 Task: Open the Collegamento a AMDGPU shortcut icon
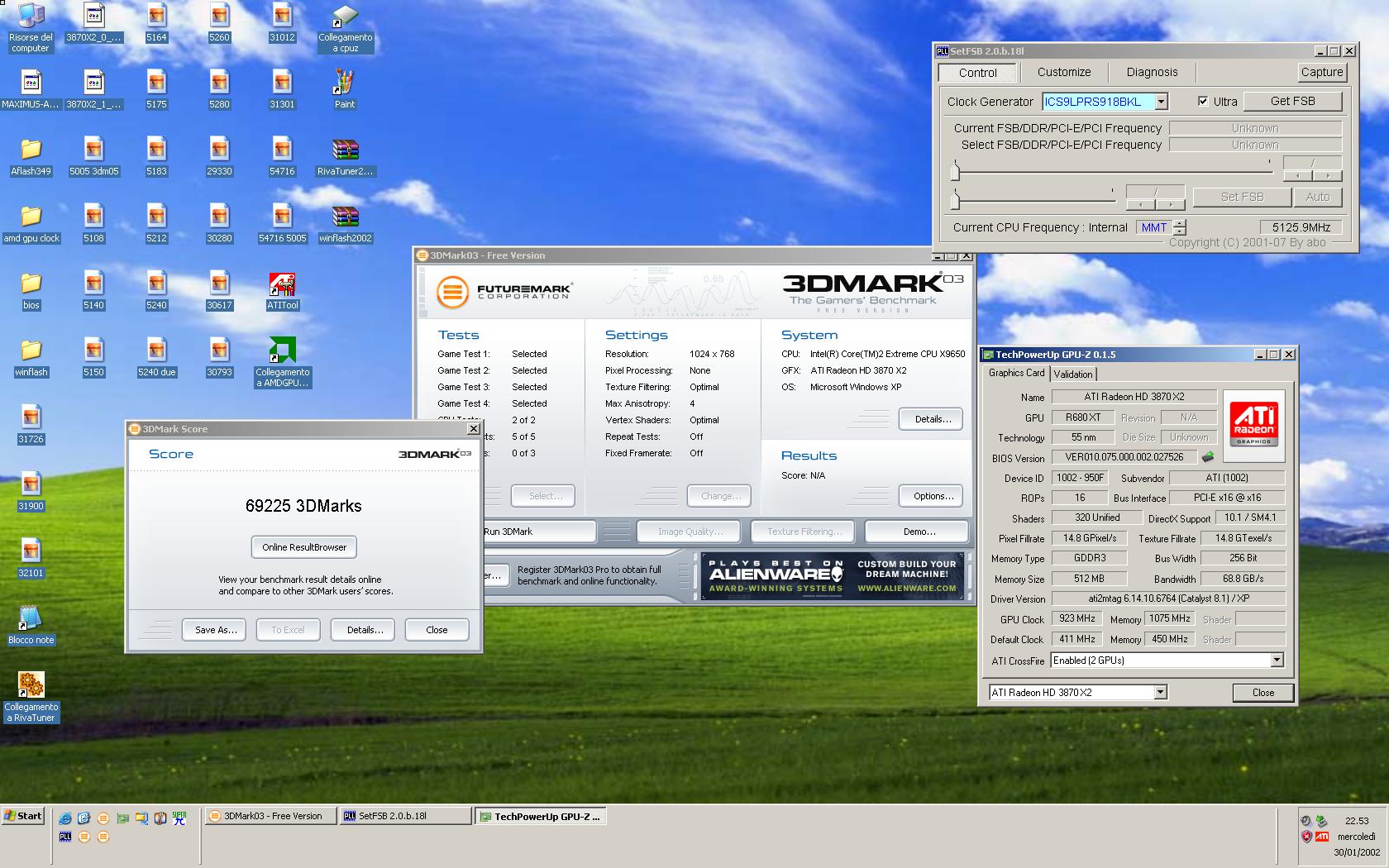point(282,362)
